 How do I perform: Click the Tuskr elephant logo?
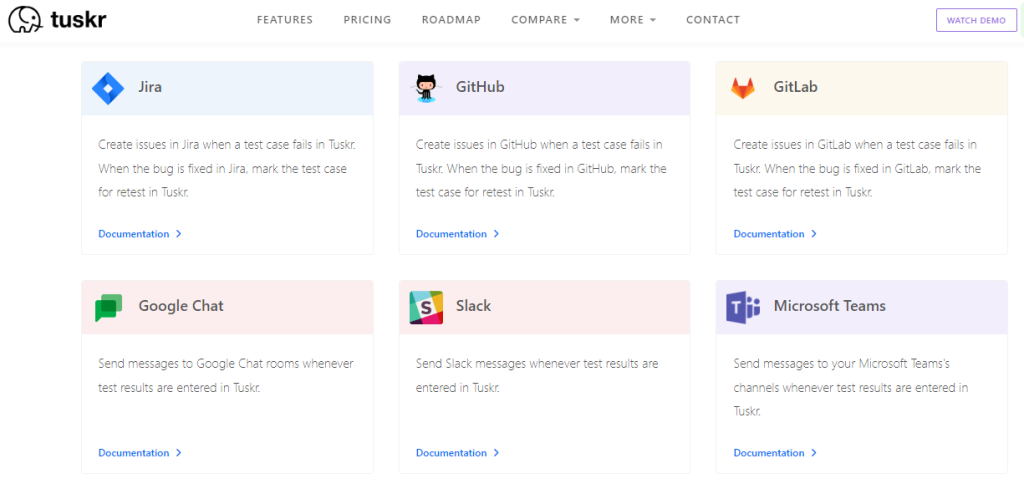(25, 20)
